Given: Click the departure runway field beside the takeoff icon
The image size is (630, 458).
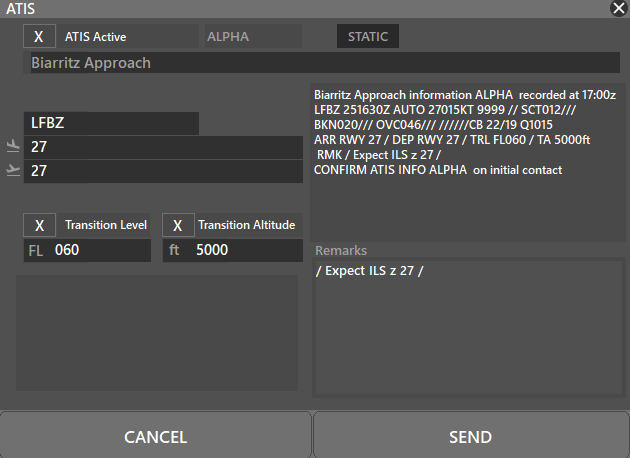Looking at the screenshot, I should [x=163, y=172].
